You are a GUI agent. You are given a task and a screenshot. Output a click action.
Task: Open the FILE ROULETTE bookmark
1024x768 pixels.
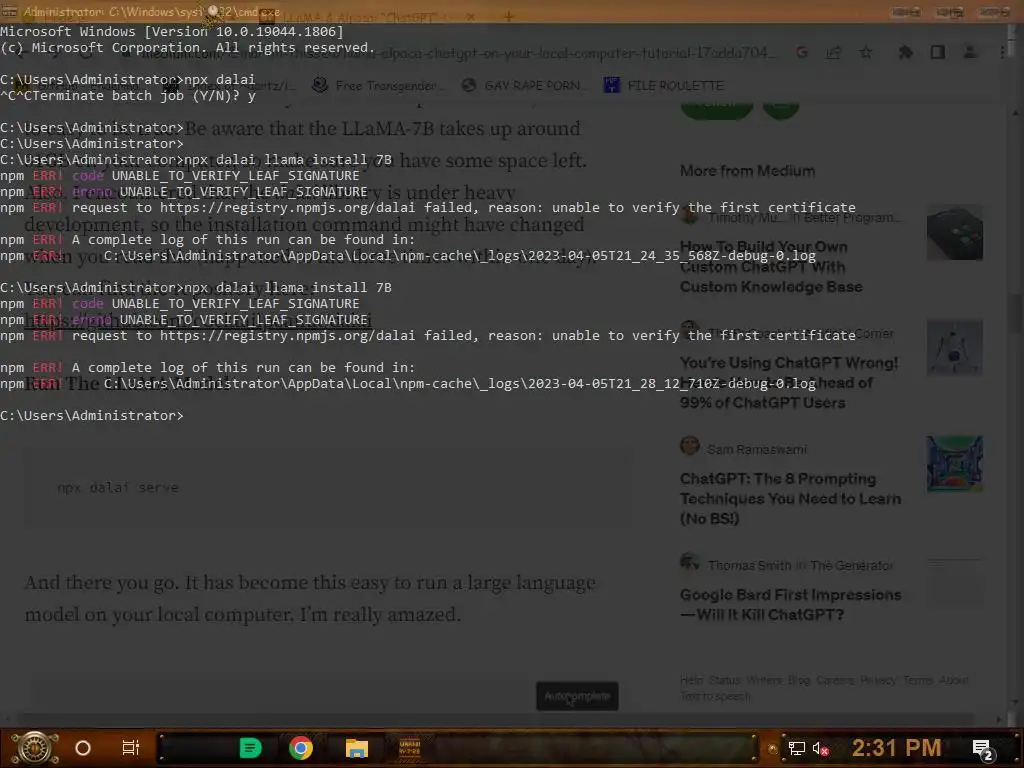click(x=664, y=85)
